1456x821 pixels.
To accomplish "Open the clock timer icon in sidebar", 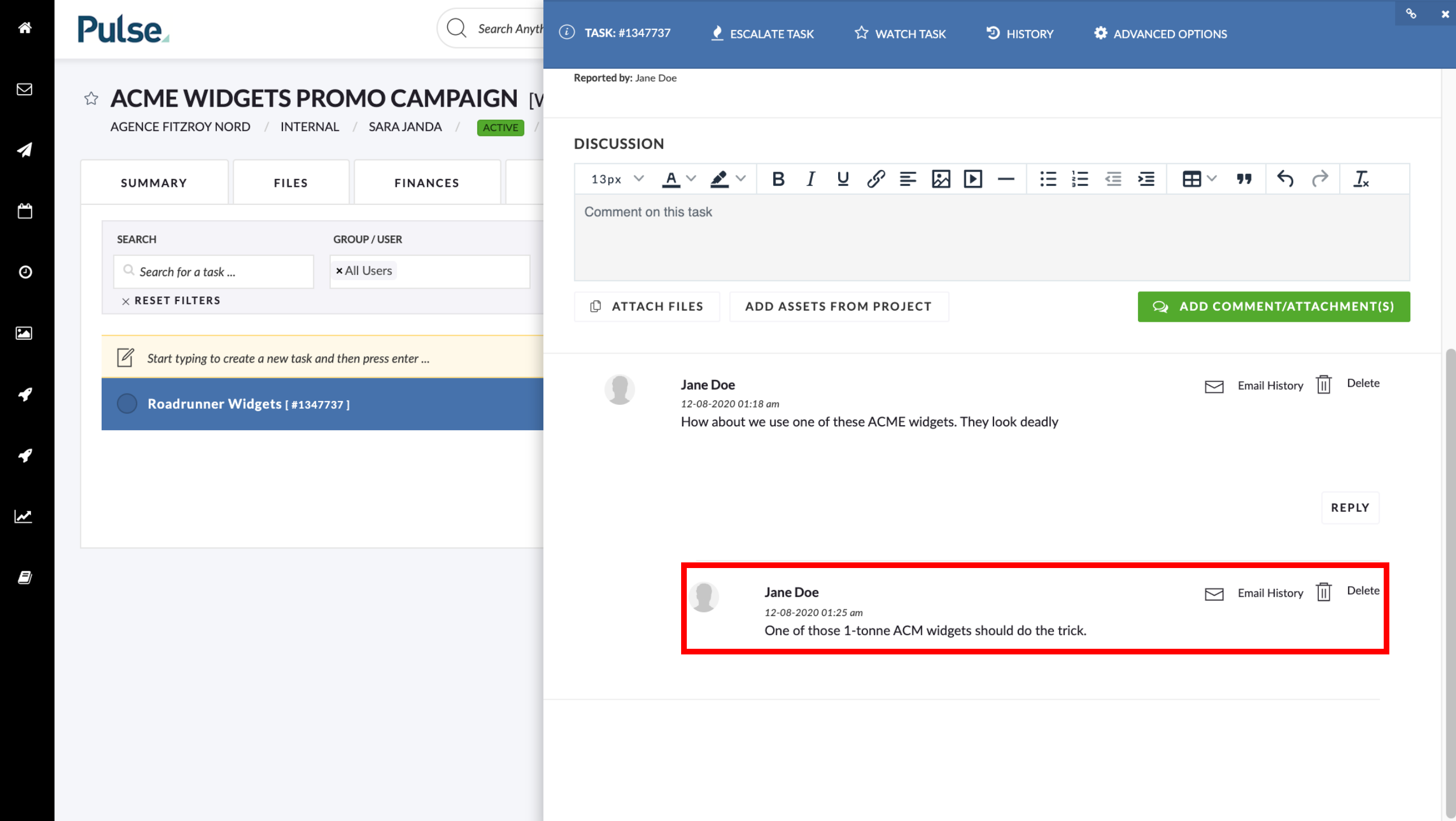I will click(x=25, y=272).
